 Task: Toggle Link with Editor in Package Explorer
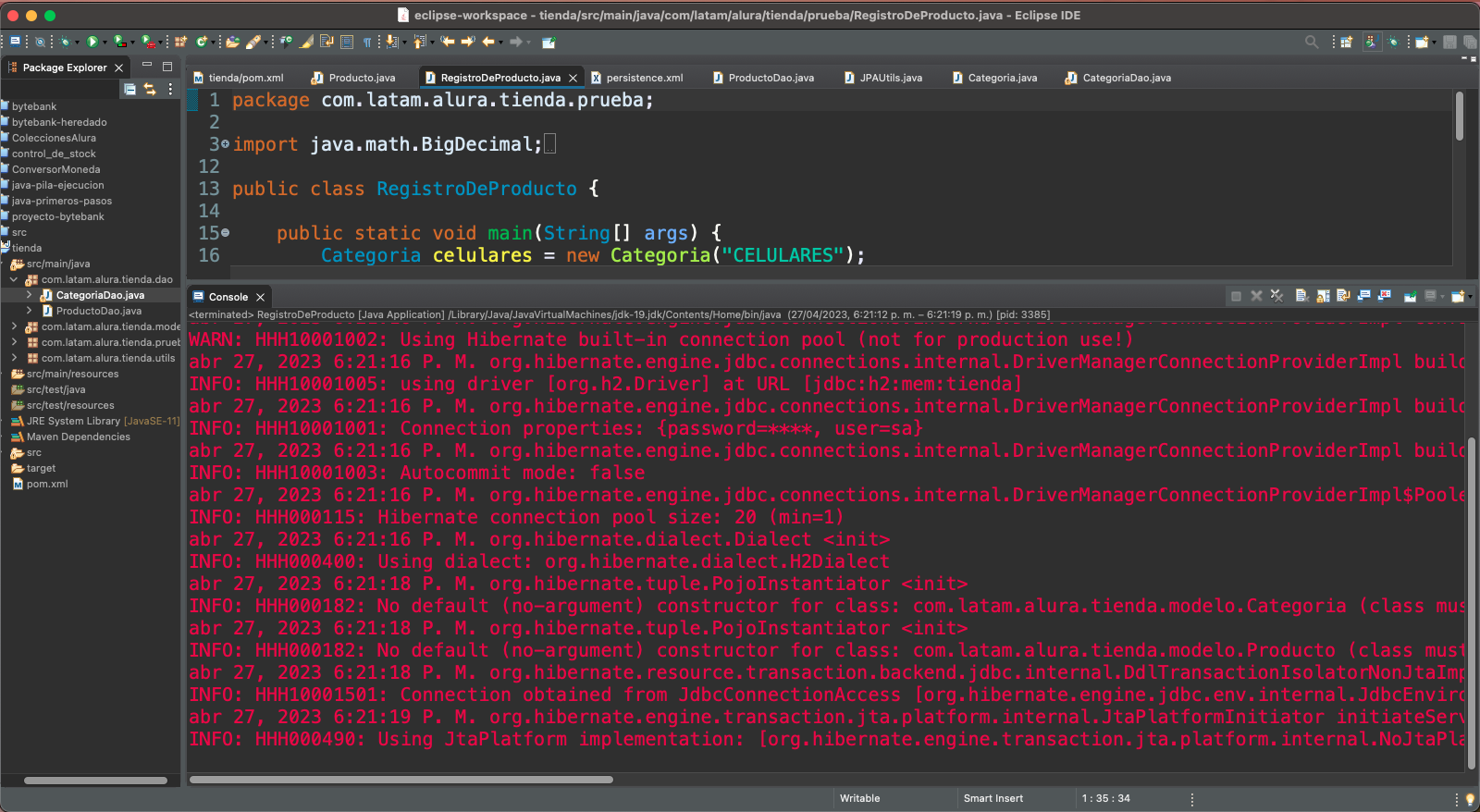click(150, 89)
